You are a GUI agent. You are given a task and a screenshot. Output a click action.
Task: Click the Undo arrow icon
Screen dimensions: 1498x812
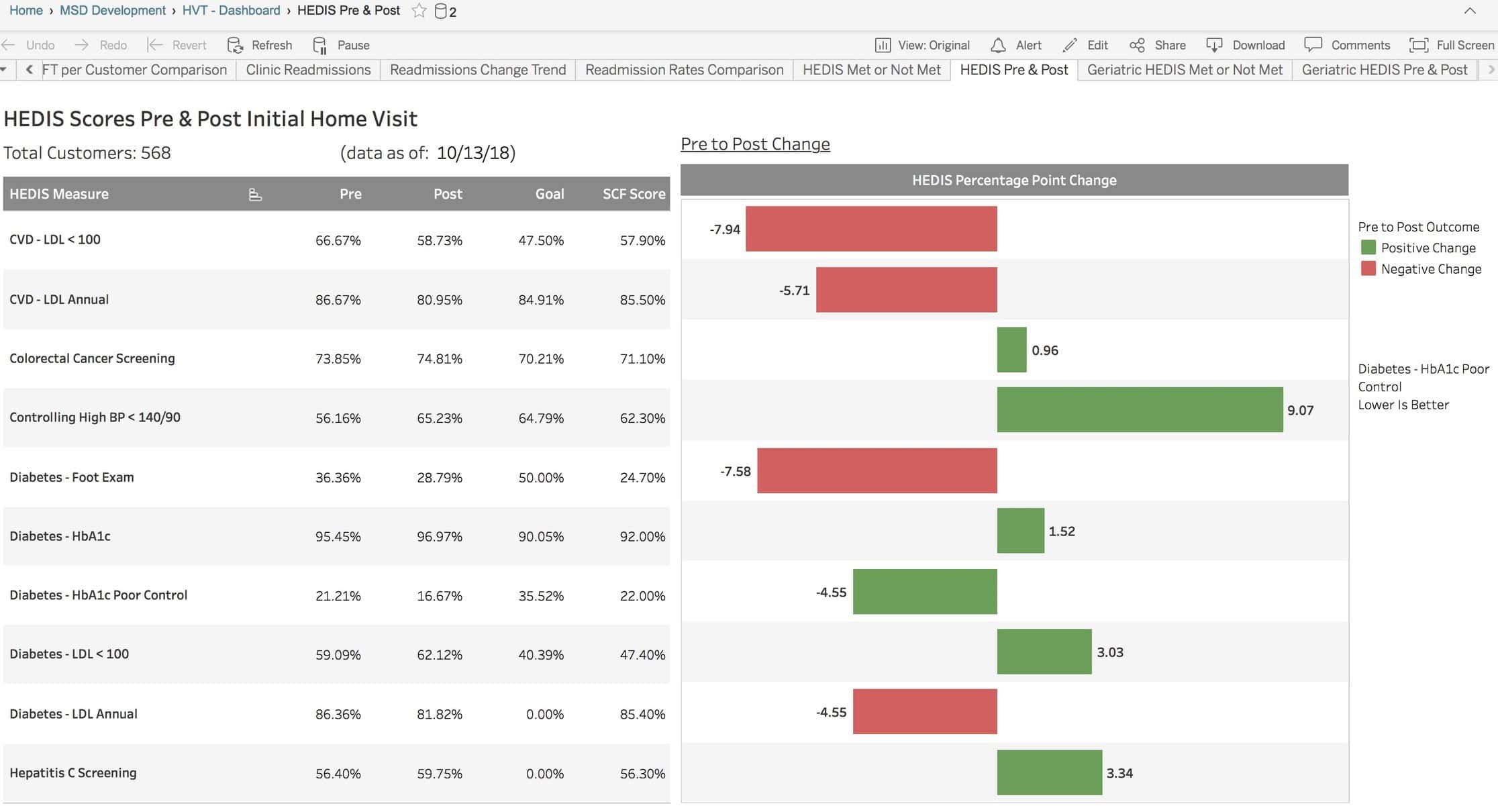(x=9, y=45)
